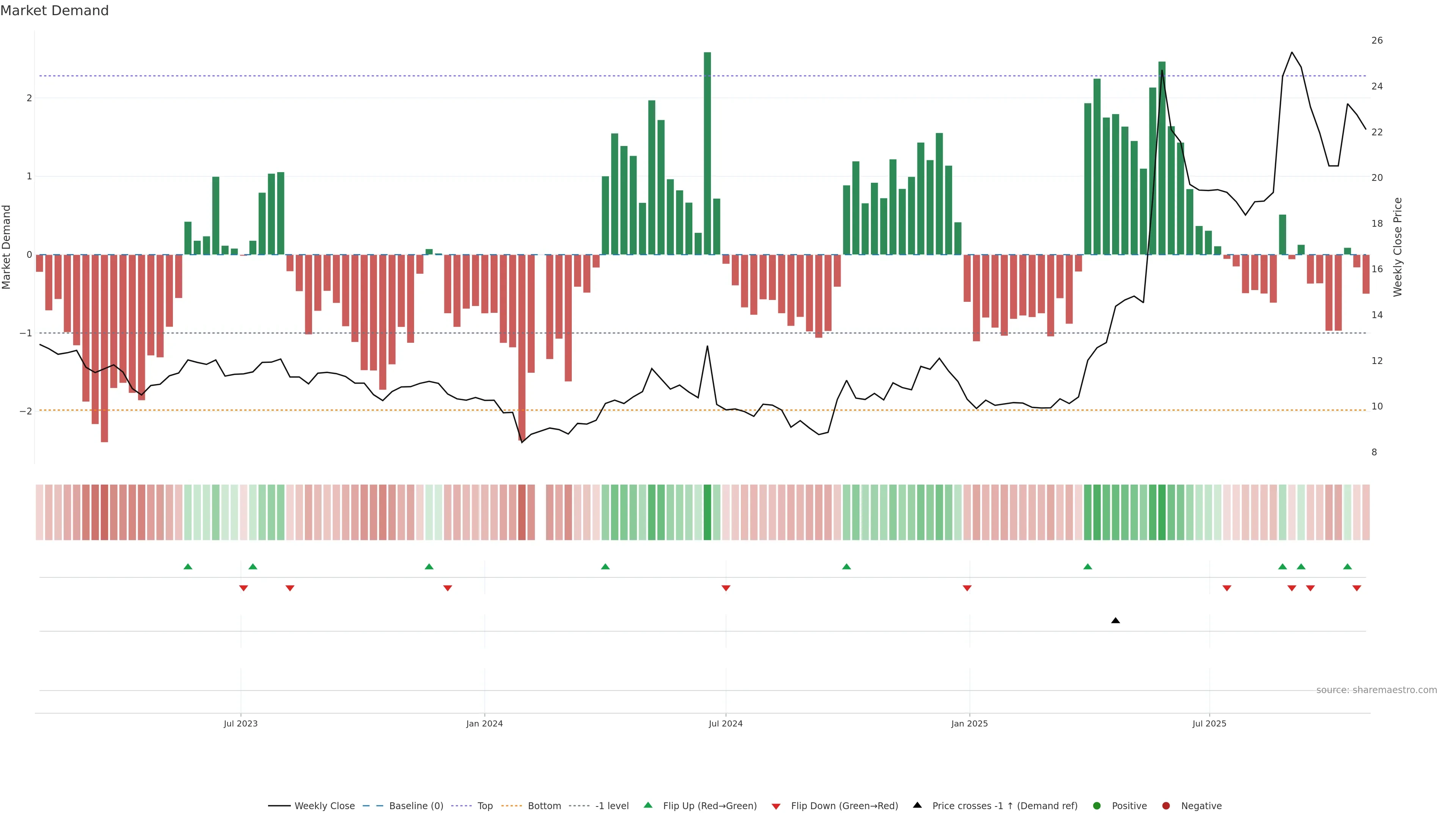
Task: Click the tallest green bar near Jul 2024
Action: (x=707, y=152)
